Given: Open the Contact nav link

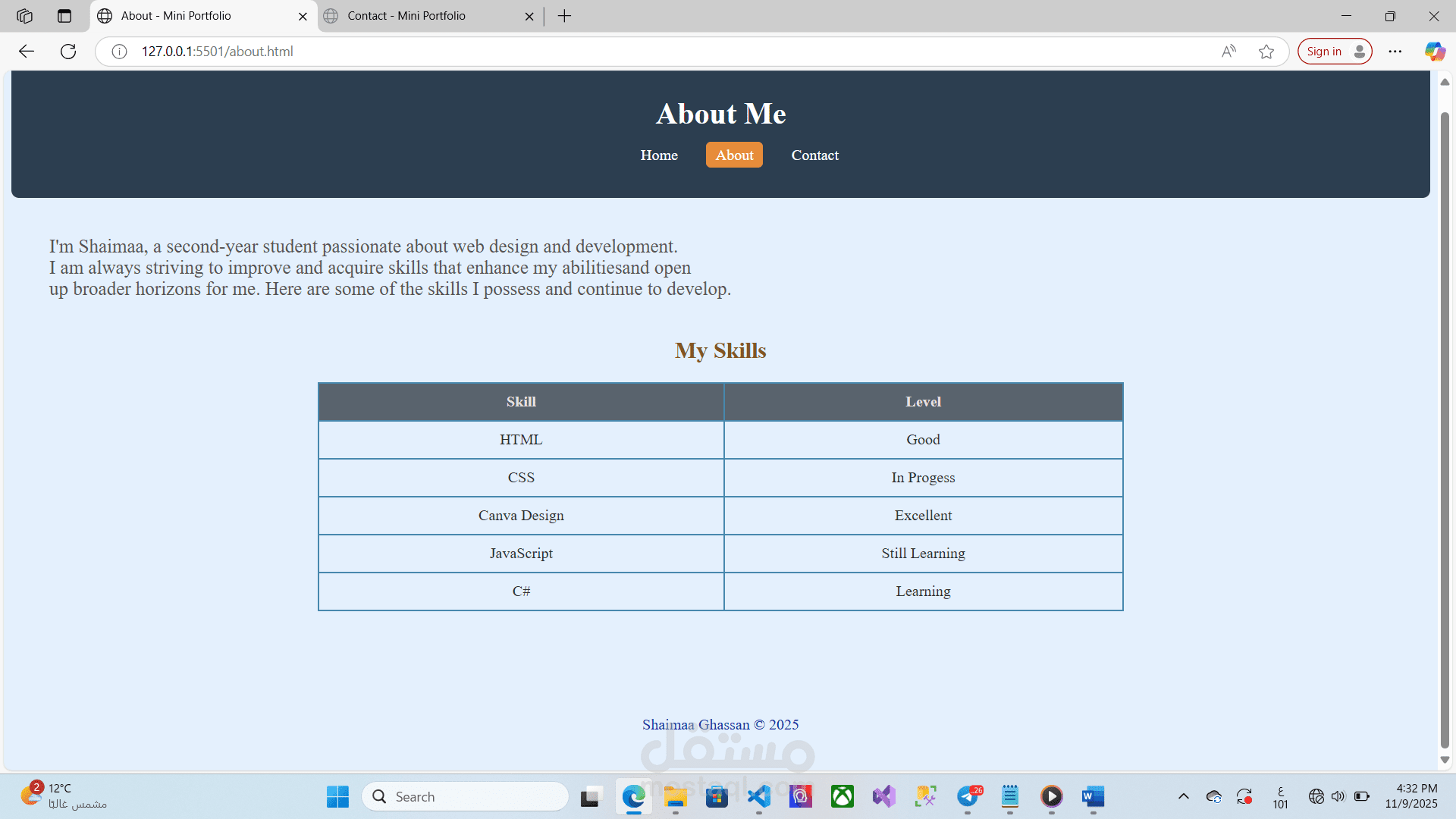Looking at the screenshot, I should click(x=814, y=155).
